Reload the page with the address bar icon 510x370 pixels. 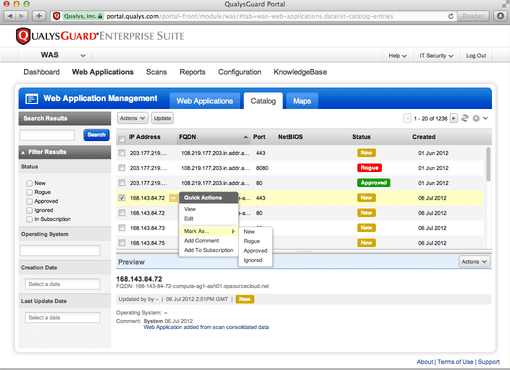[451, 16]
